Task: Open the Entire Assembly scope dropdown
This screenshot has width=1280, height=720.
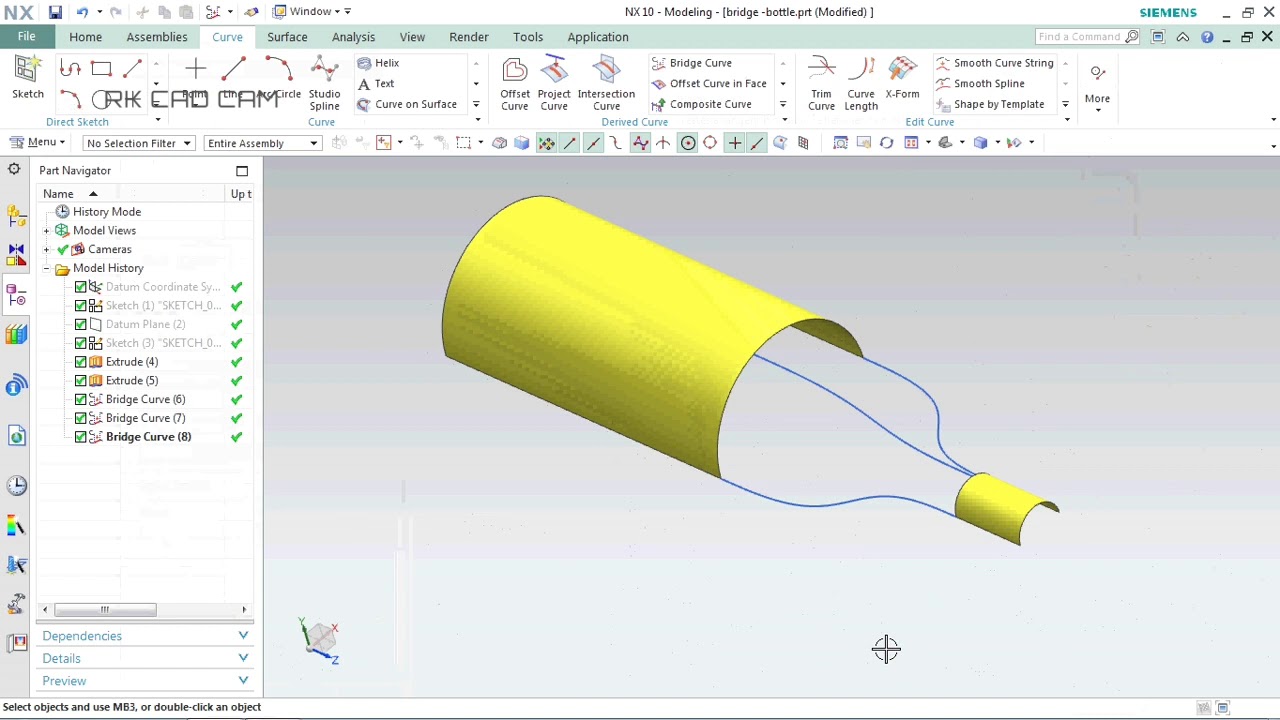Action: (262, 143)
